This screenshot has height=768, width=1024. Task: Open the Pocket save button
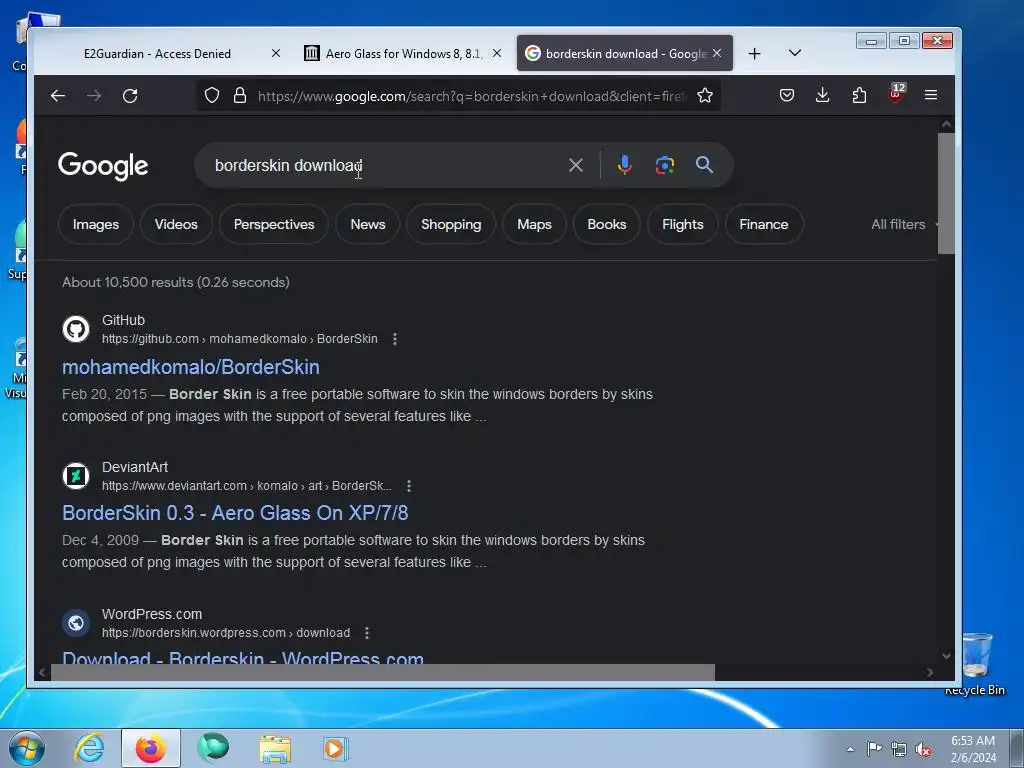[787, 95]
